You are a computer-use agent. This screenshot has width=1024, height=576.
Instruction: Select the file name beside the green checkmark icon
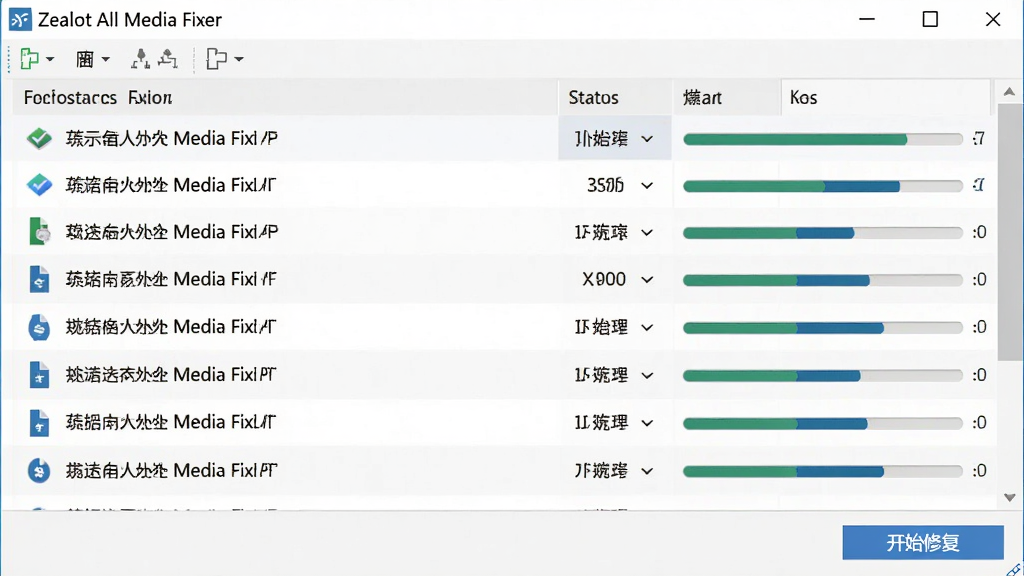[172, 138]
